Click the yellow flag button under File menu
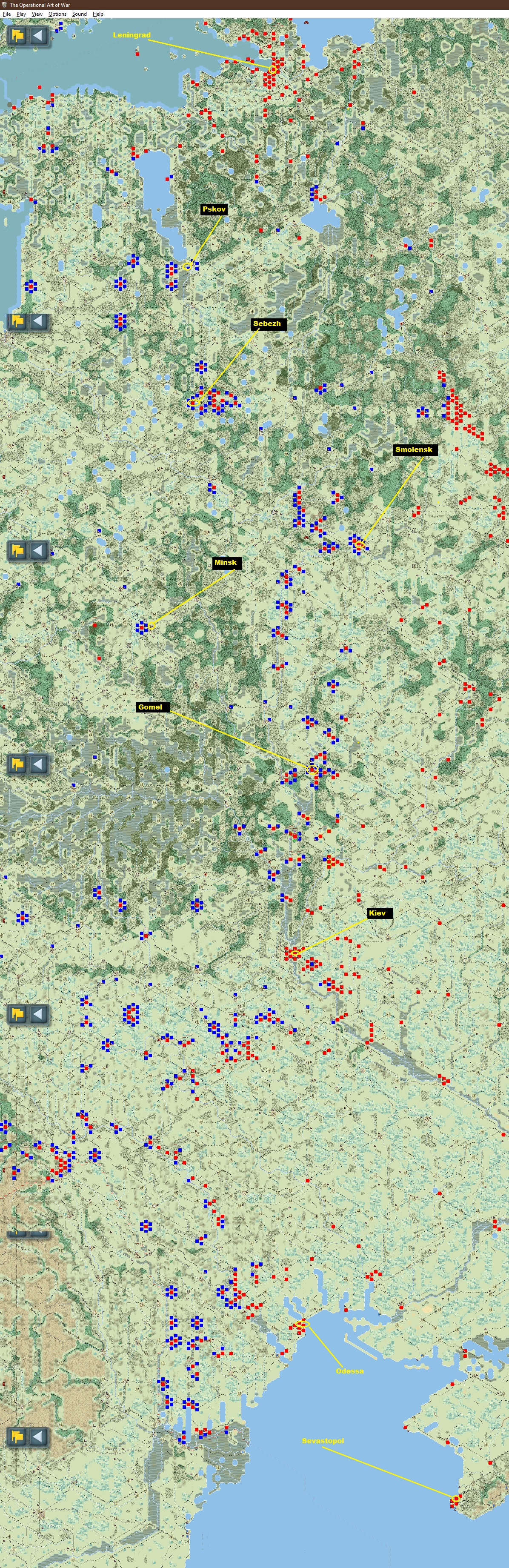The height and width of the screenshot is (1568, 509). (17, 35)
